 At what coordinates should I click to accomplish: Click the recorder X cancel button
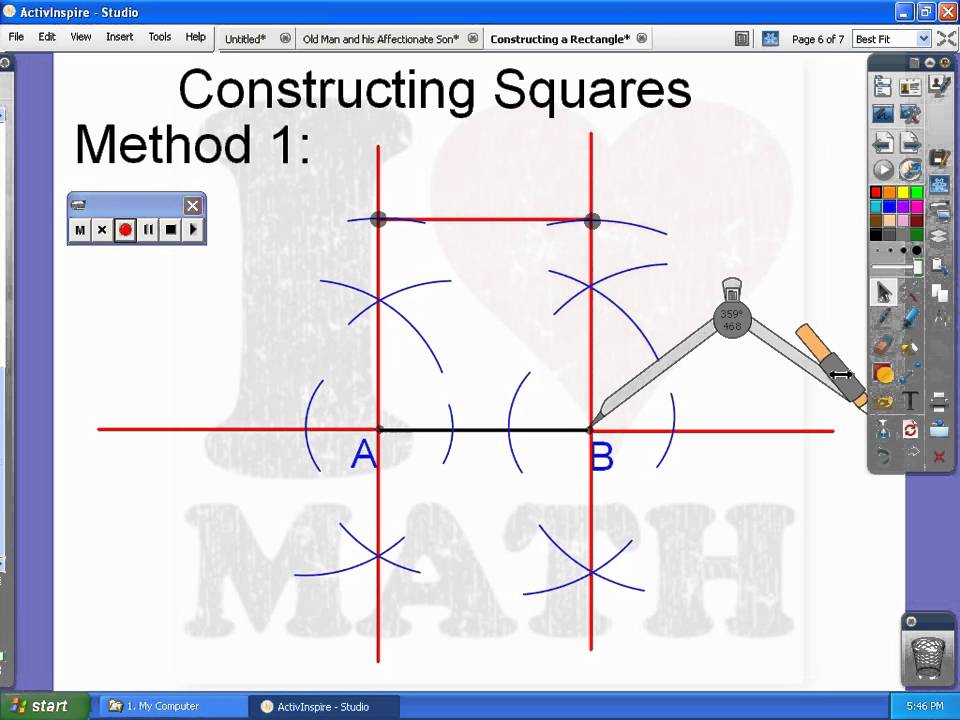coord(102,230)
